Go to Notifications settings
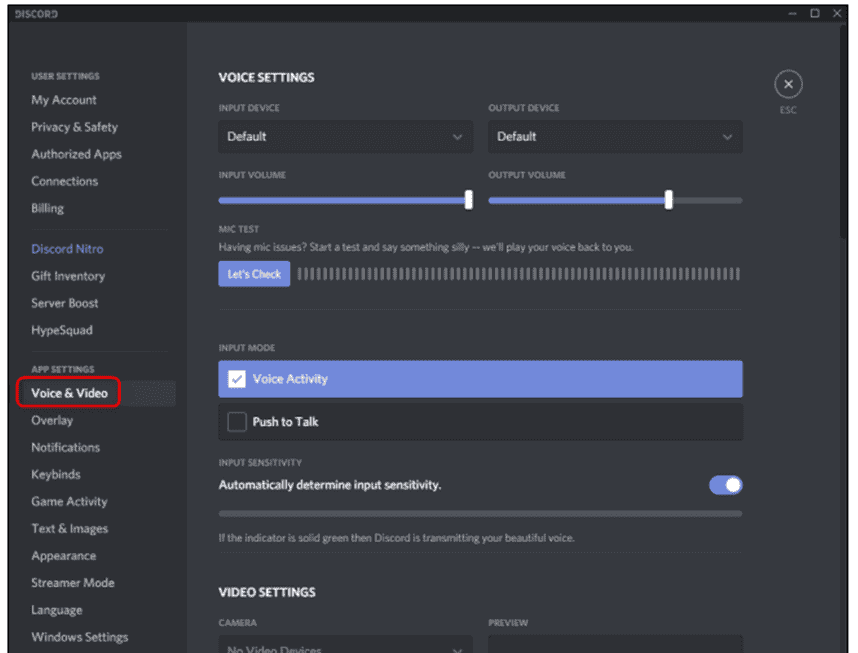Image resolution: width=858 pixels, height=653 pixels. click(x=66, y=447)
